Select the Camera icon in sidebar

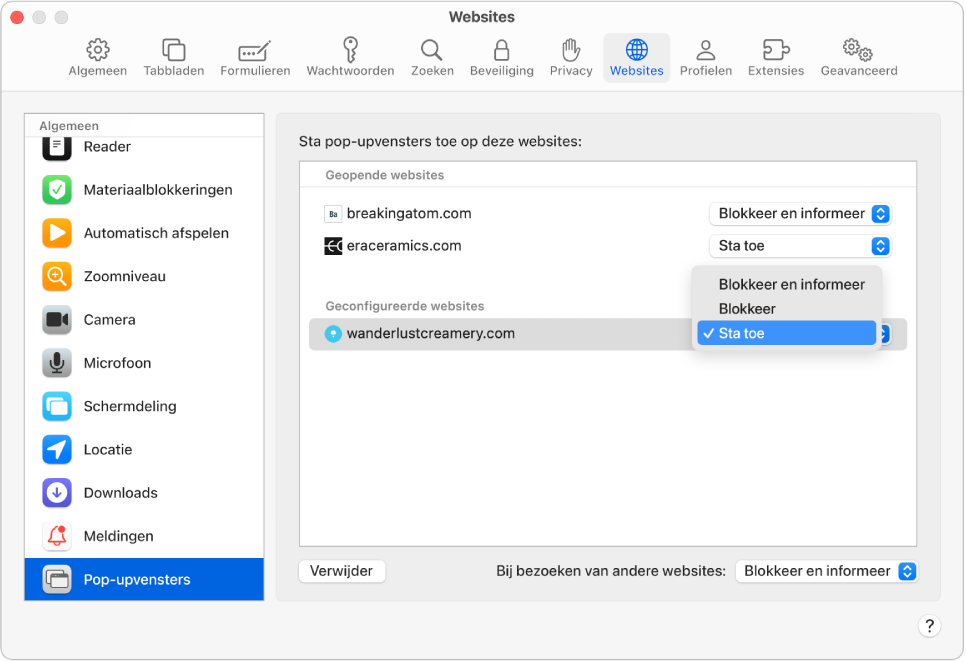pyautogui.click(x=57, y=320)
